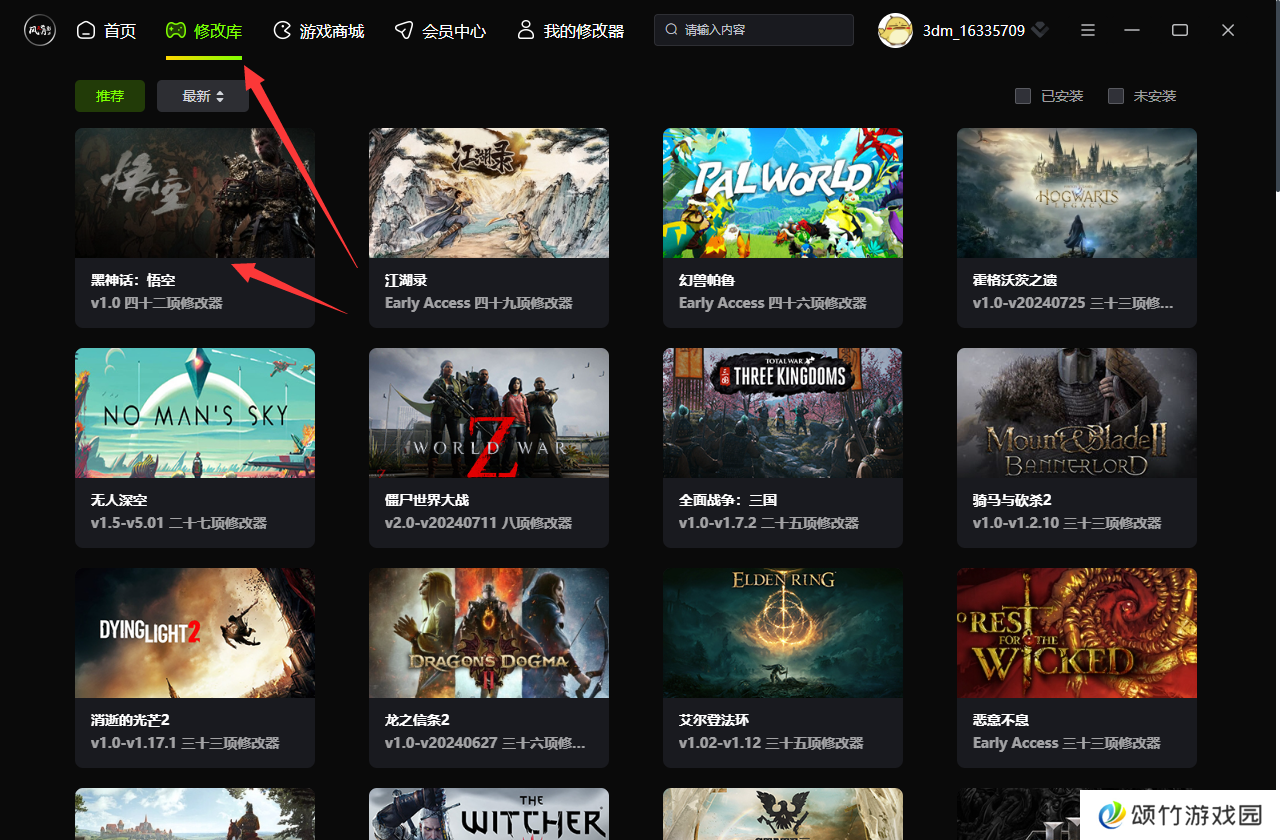Open 我的修改器 tab
Viewport: 1280px width, 840px height.
[570, 31]
